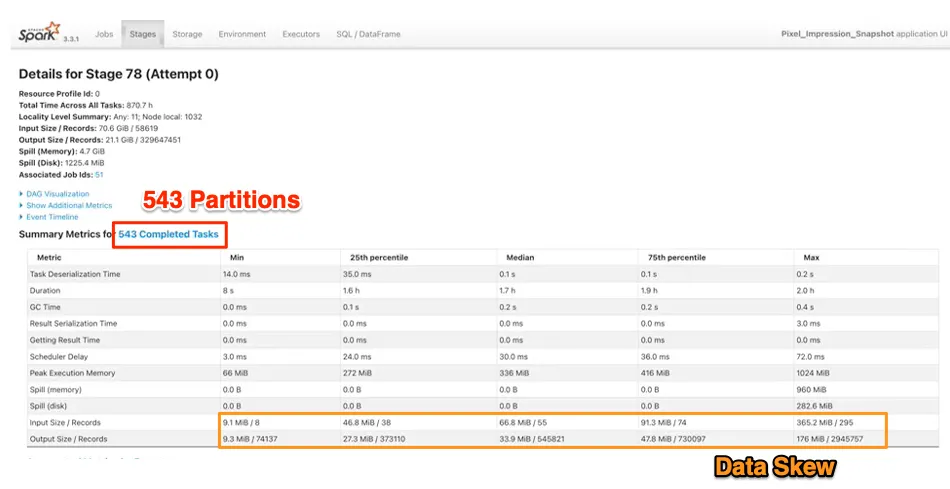This screenshot has width=950, height=489.
Task: Expand the Event Timeline section
Action: click(x=52, y=217)
